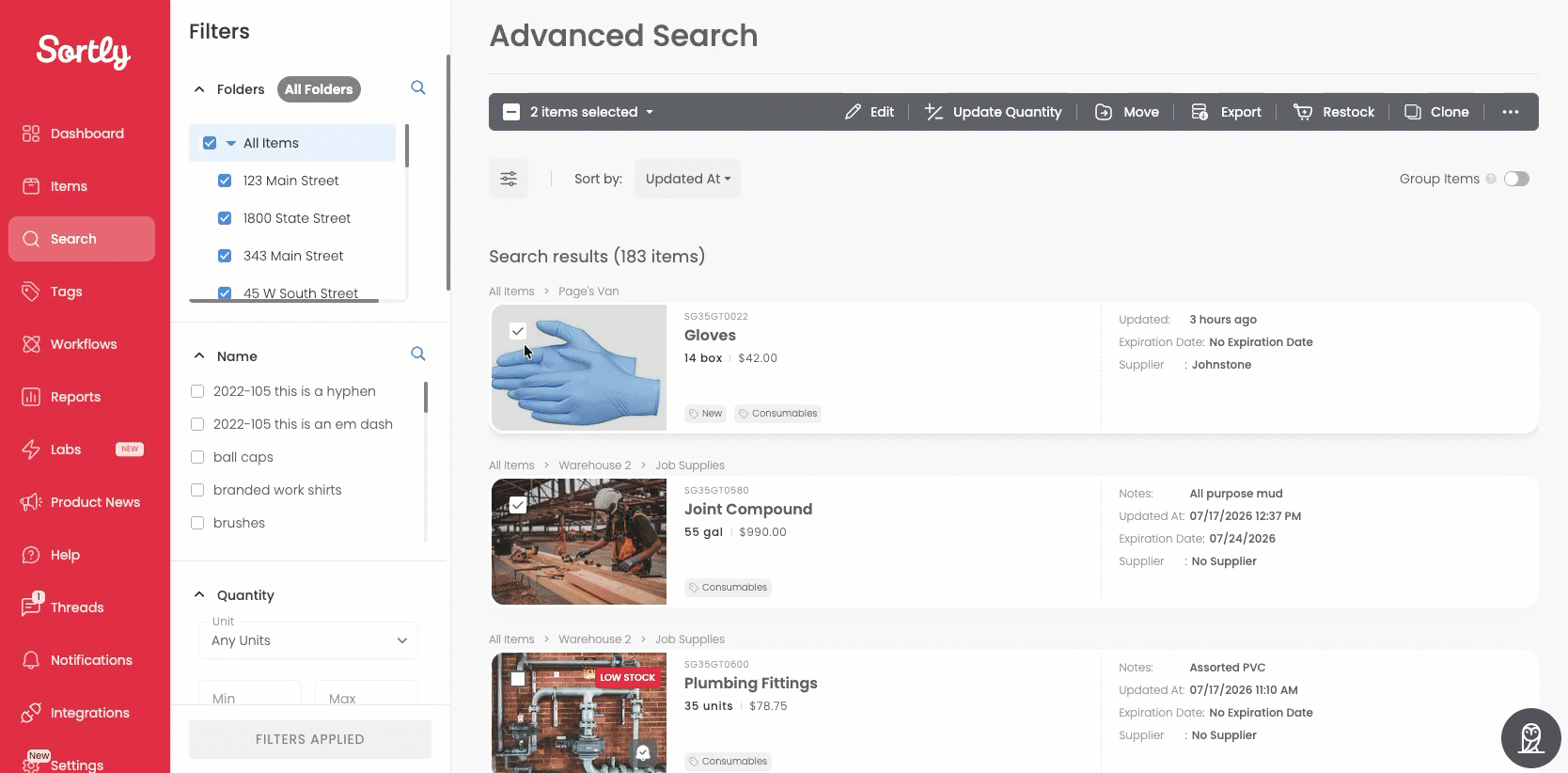Click the Group Items help icon
Viewport: 1568px width, 773px height.
1491,179
